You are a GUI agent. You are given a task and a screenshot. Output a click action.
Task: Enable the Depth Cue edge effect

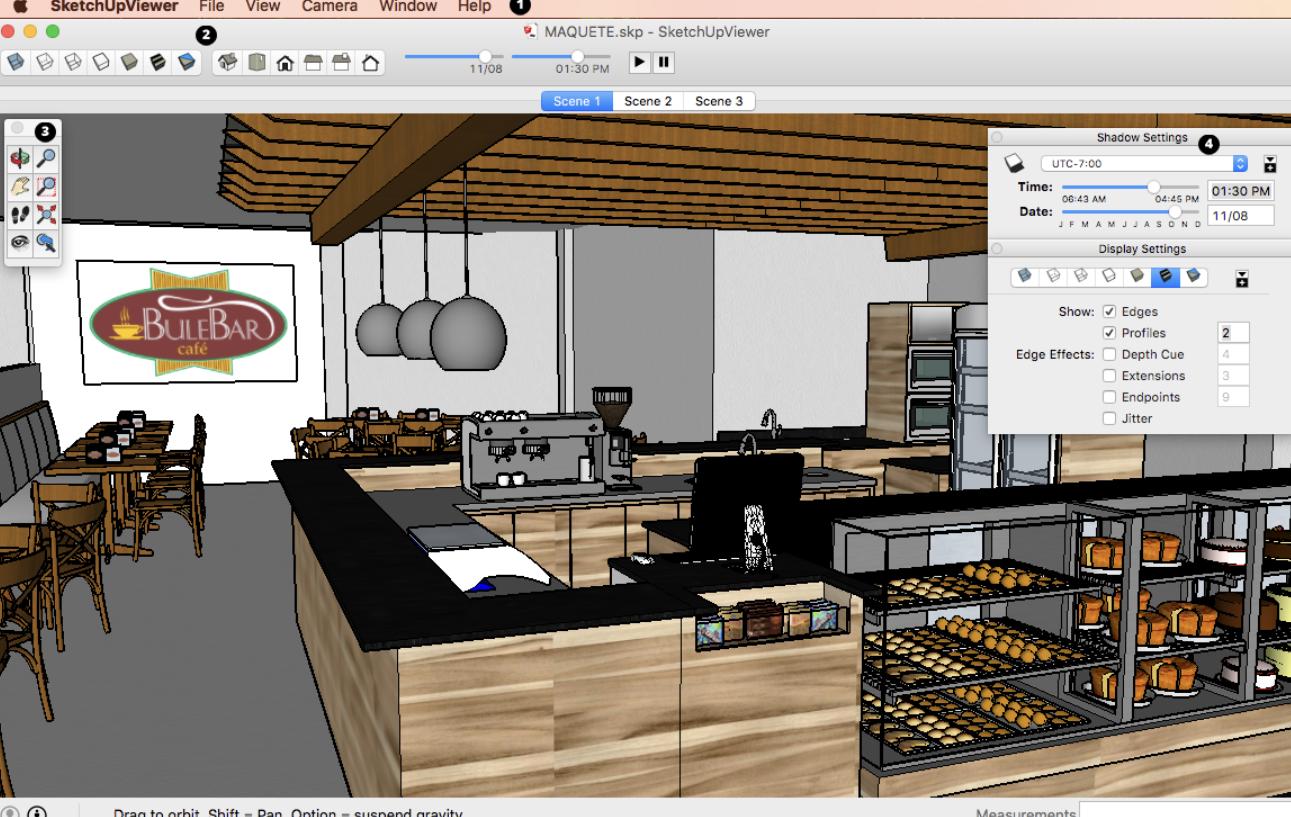coord(1109,355)
